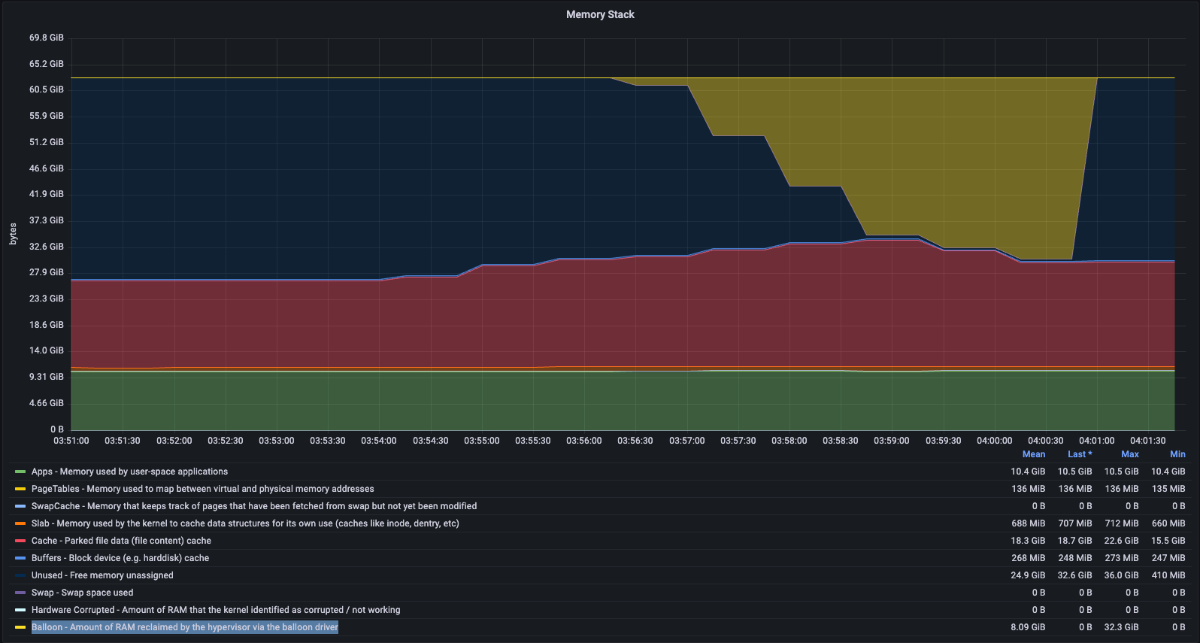Click the Hardware Corrupted legend color swatch

coord(20,610)
